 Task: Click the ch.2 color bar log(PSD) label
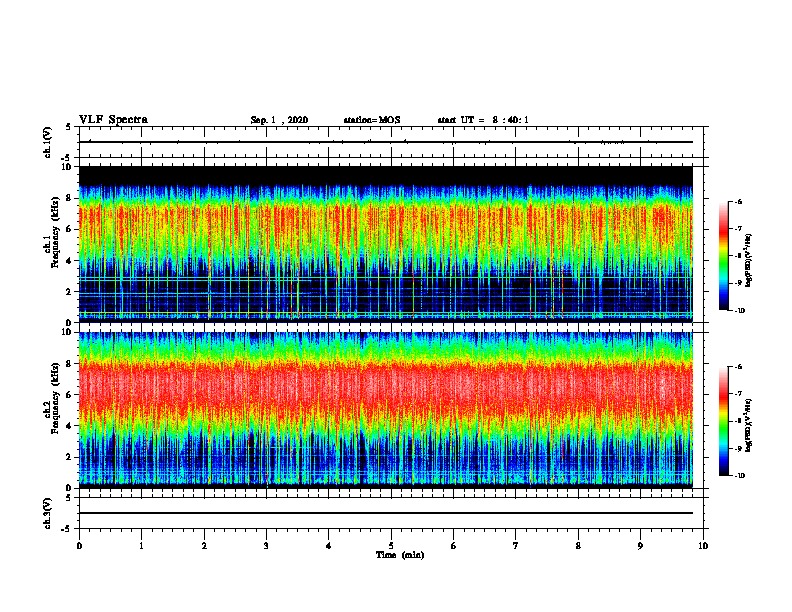coord(749,425)
